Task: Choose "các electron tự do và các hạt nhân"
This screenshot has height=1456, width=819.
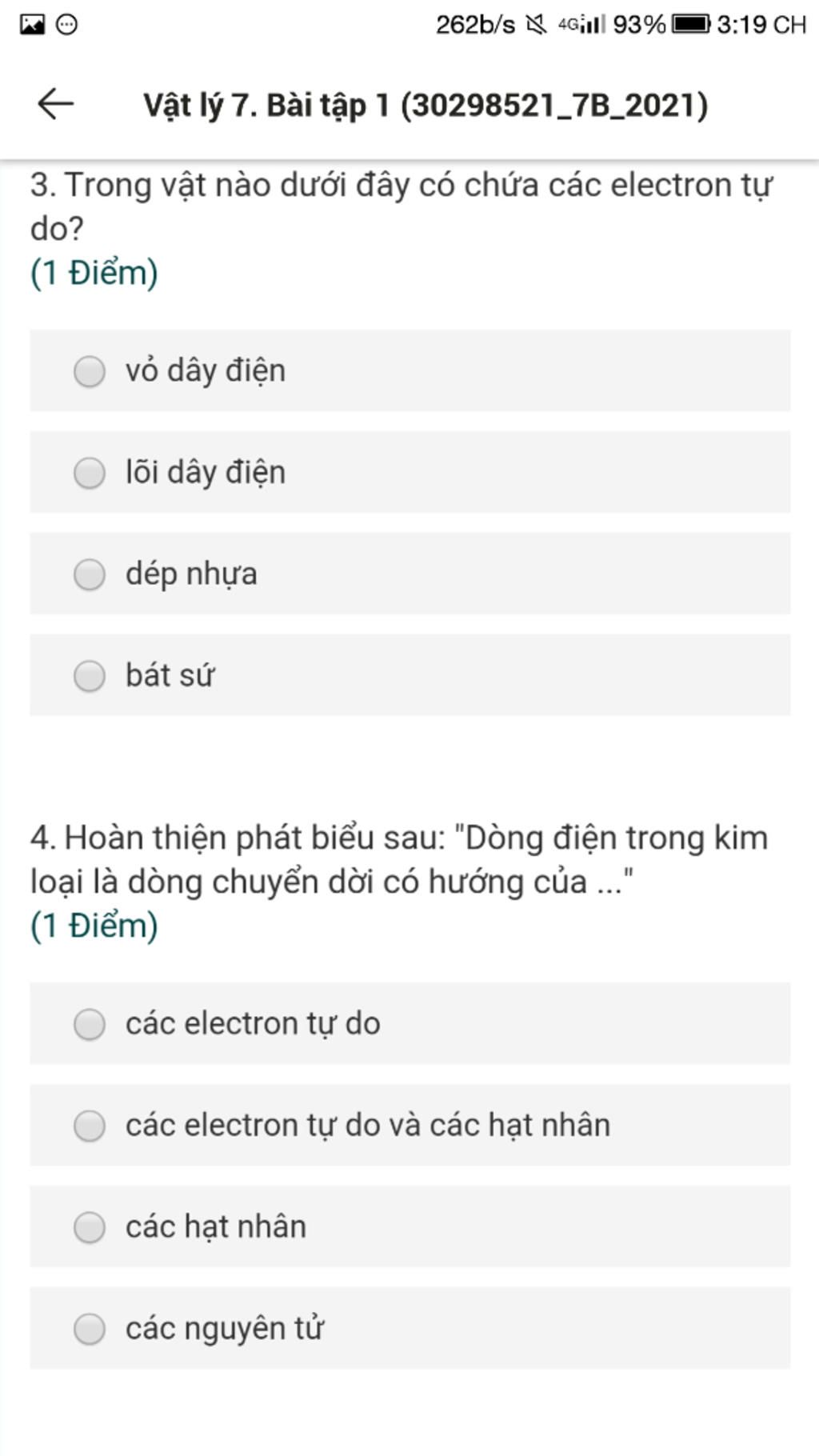Action: point(90,1126)
